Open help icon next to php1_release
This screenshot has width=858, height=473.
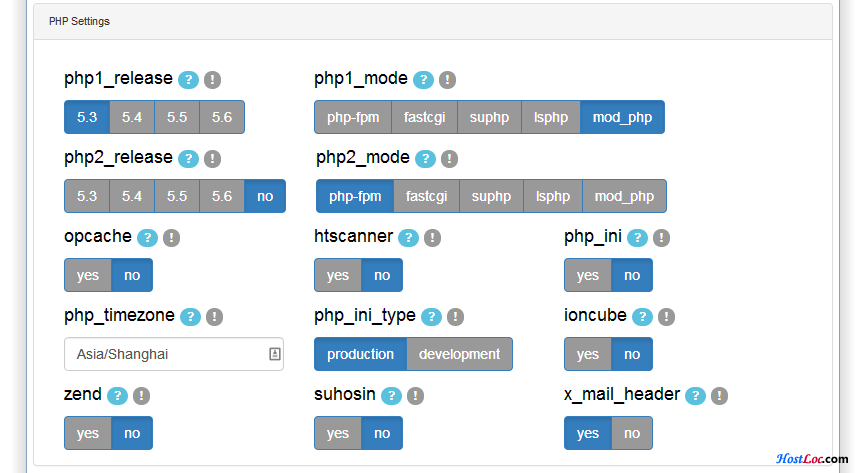pos(188,80)
